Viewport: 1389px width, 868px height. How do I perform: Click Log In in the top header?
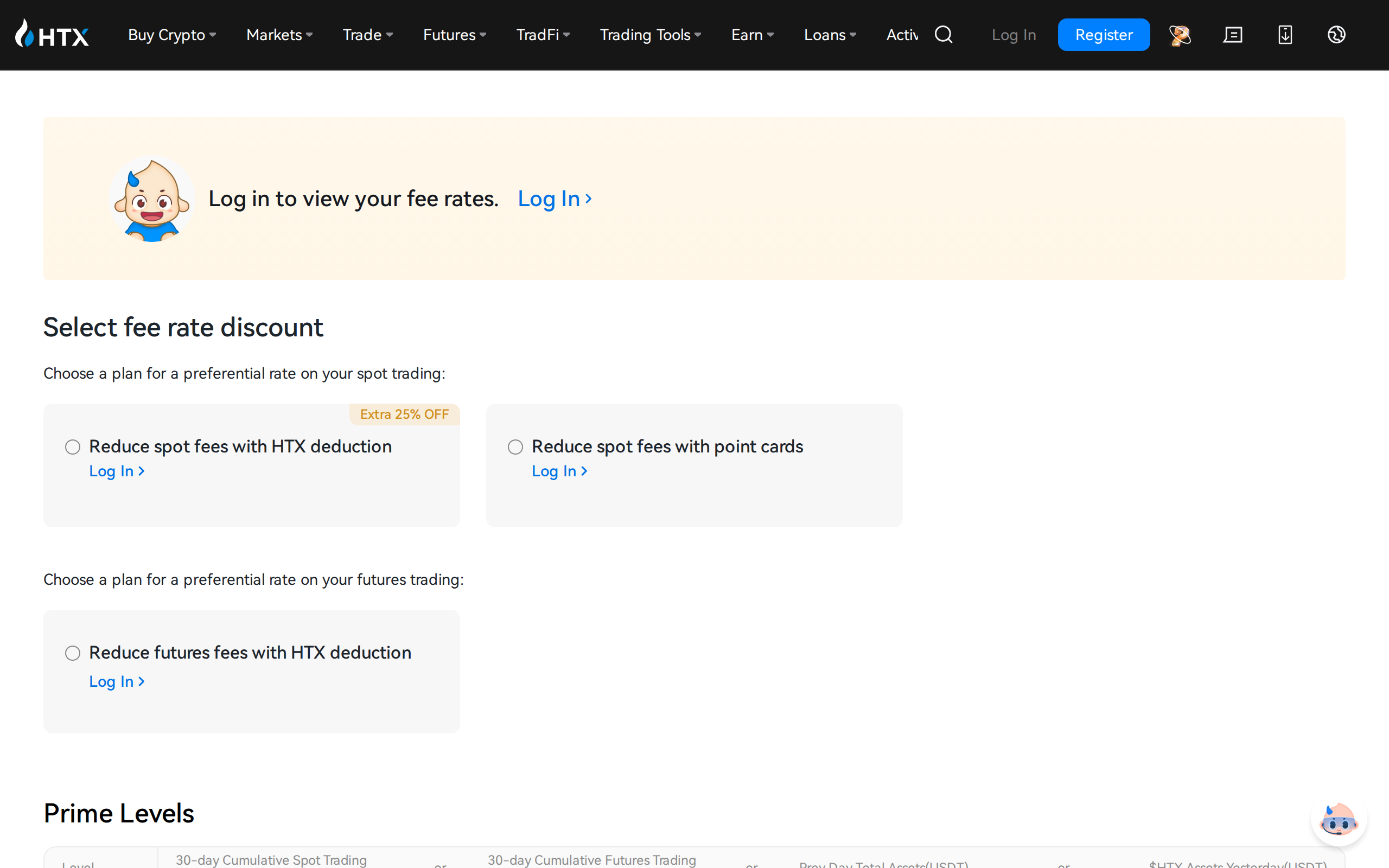click(x=1014, y=35)
